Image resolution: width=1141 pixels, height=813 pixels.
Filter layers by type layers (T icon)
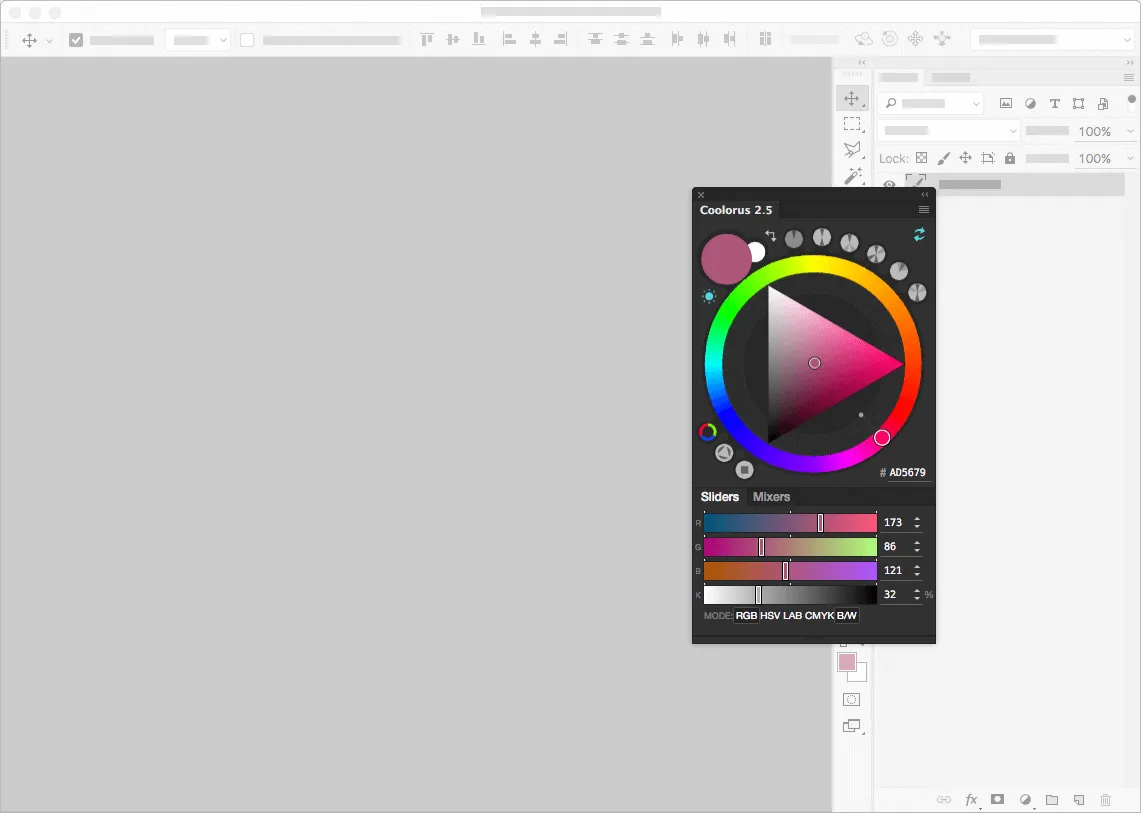1054,103
